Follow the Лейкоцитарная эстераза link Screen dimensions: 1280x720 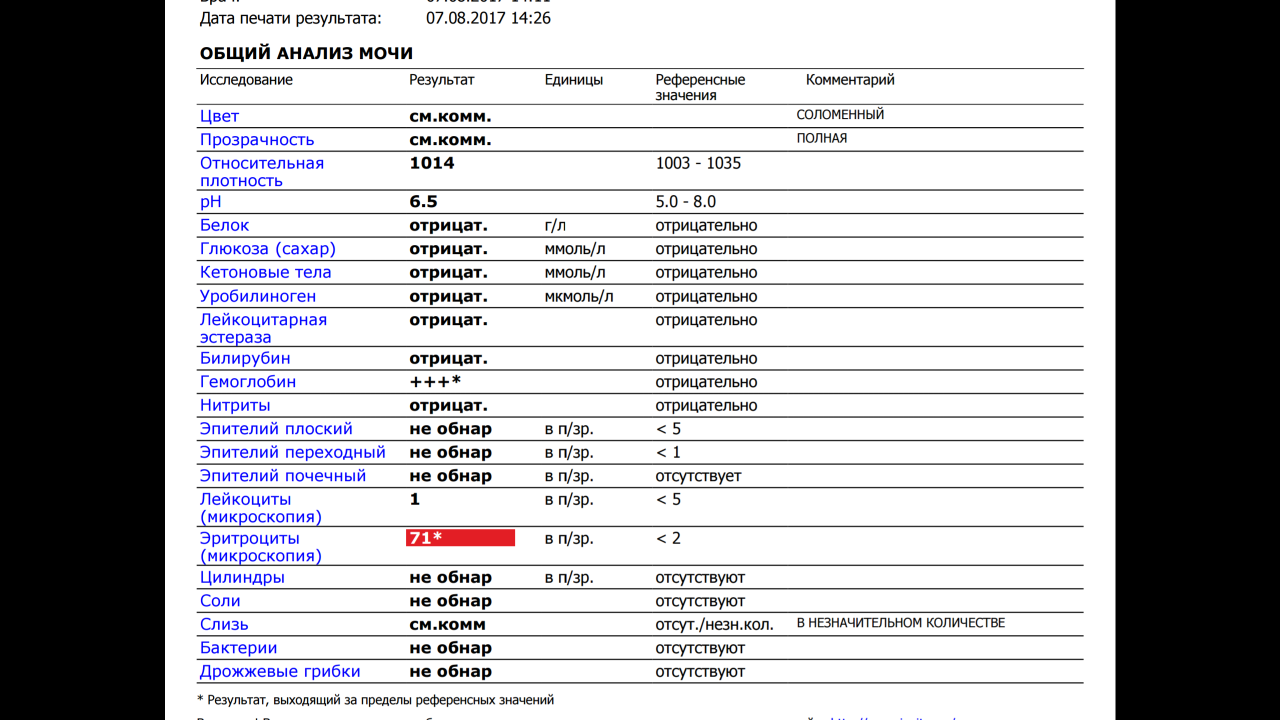click(x=263, y=329)
